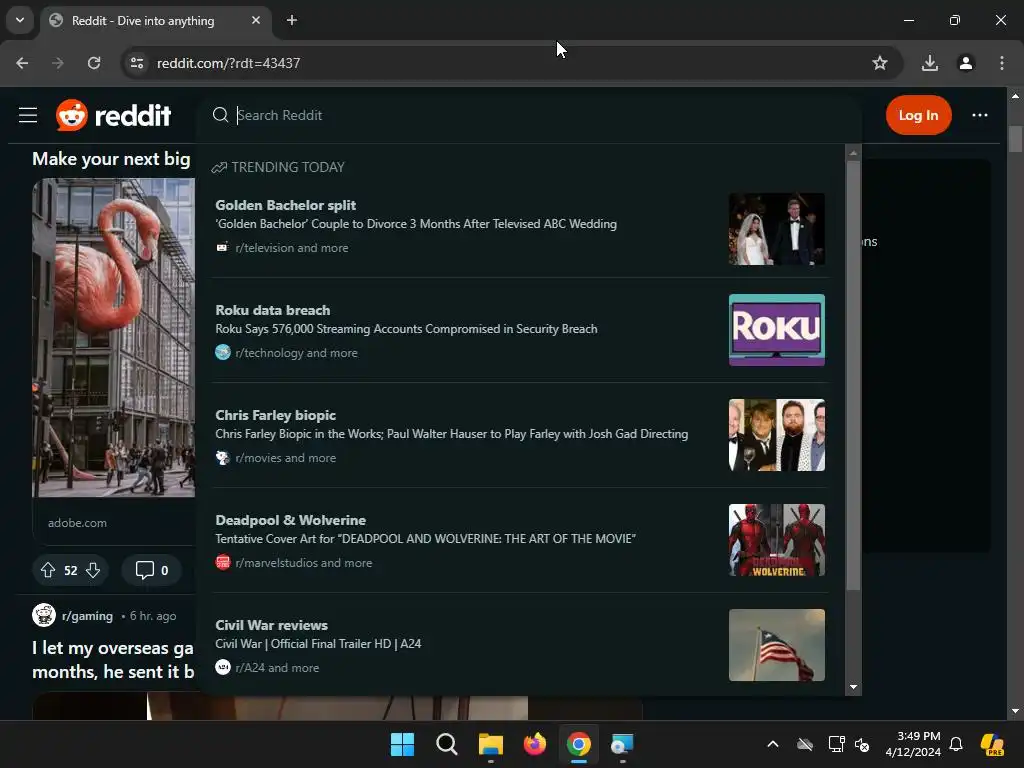Click r/marvelstudios and more
This screenshot has height=768, width=1024.
[304, 563]
